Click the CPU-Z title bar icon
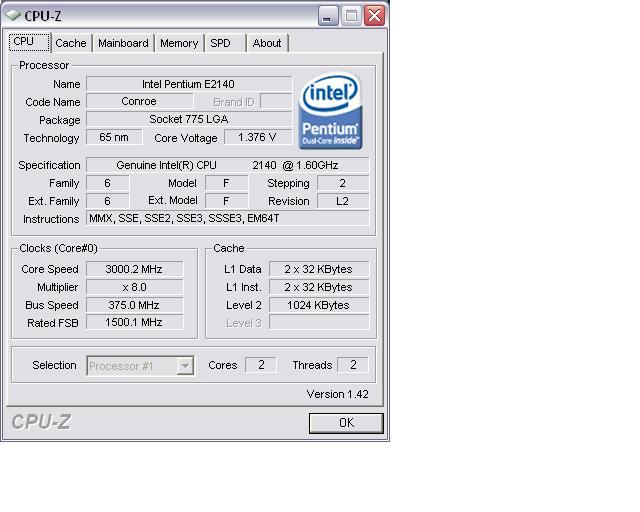 click(x=13, y=16)
